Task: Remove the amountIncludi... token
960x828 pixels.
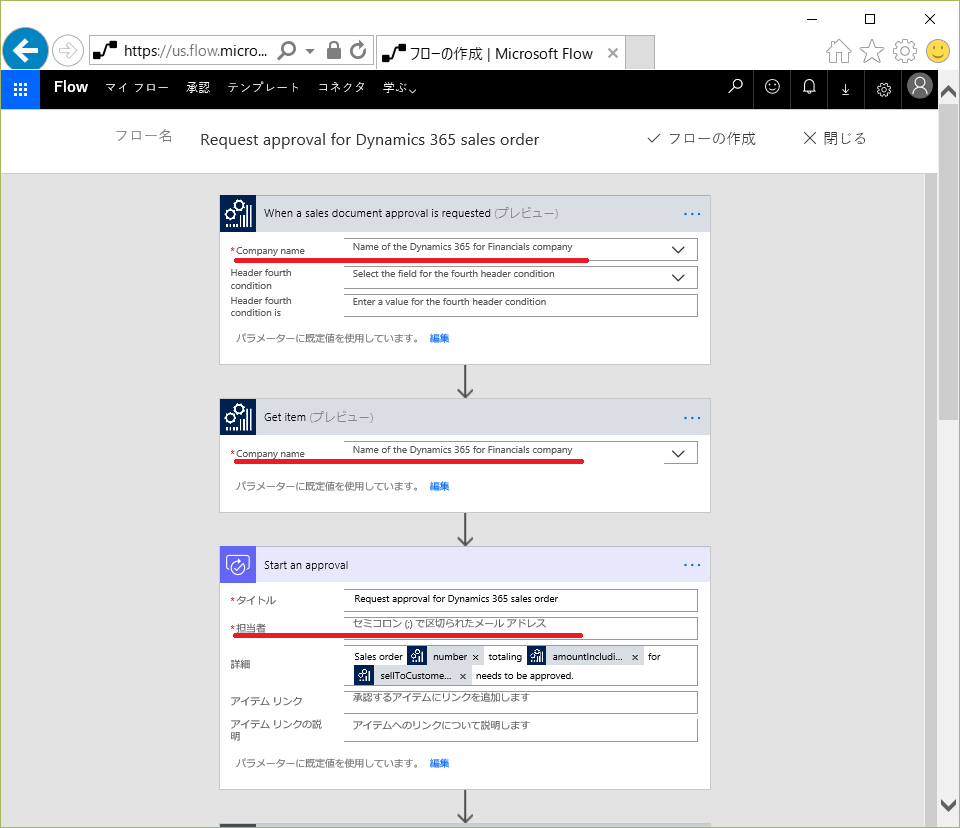Action: coord(635,657)
